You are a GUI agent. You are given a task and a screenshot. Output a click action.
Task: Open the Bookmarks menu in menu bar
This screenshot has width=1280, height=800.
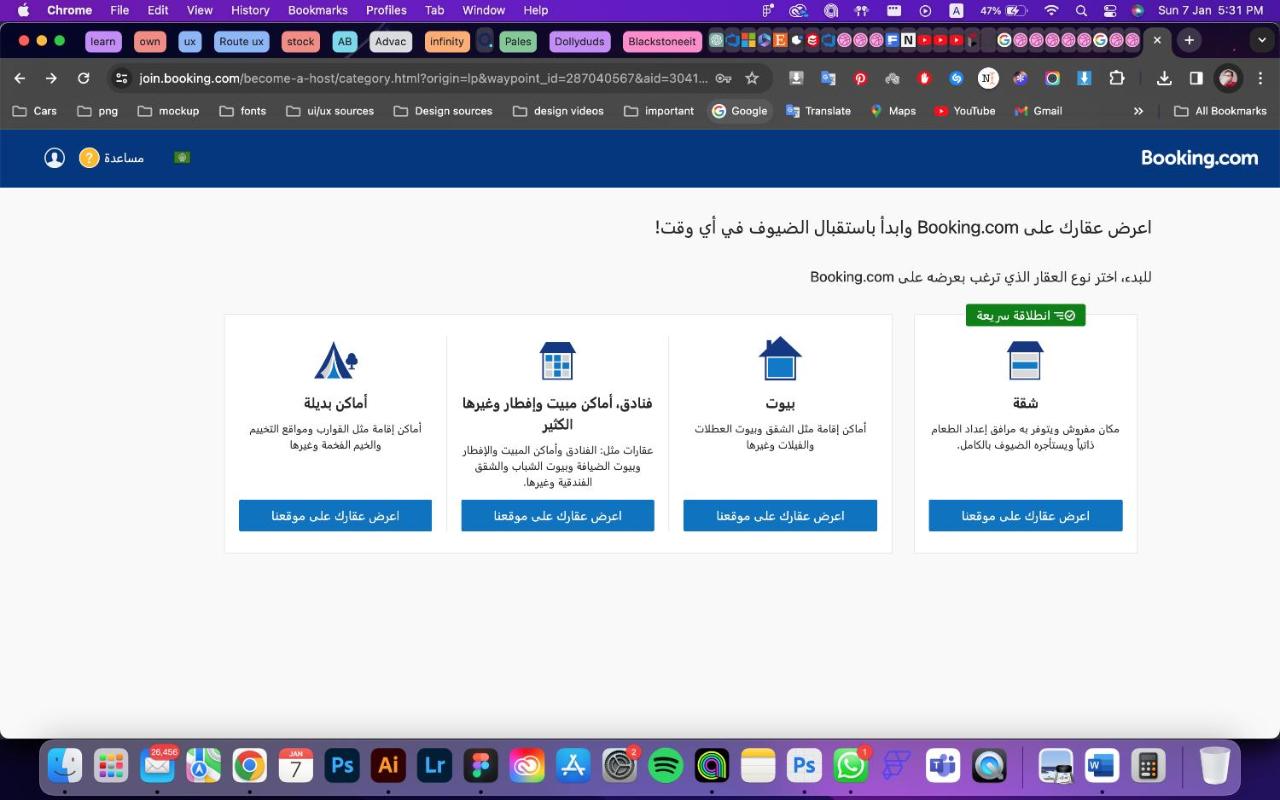click(317, 10)
